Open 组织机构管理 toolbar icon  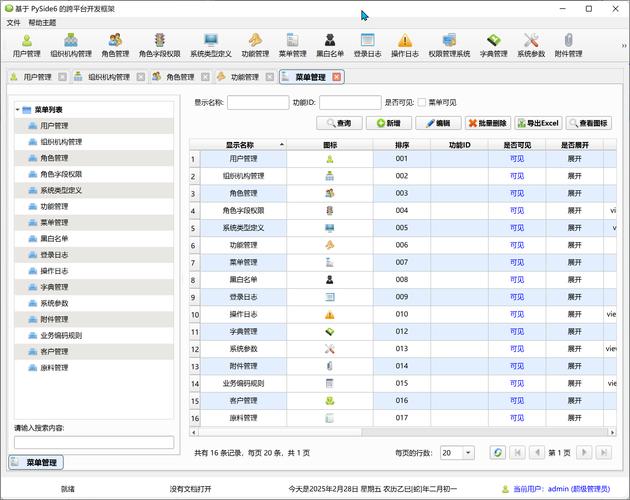pyautogui.click(x=71, y=45)
